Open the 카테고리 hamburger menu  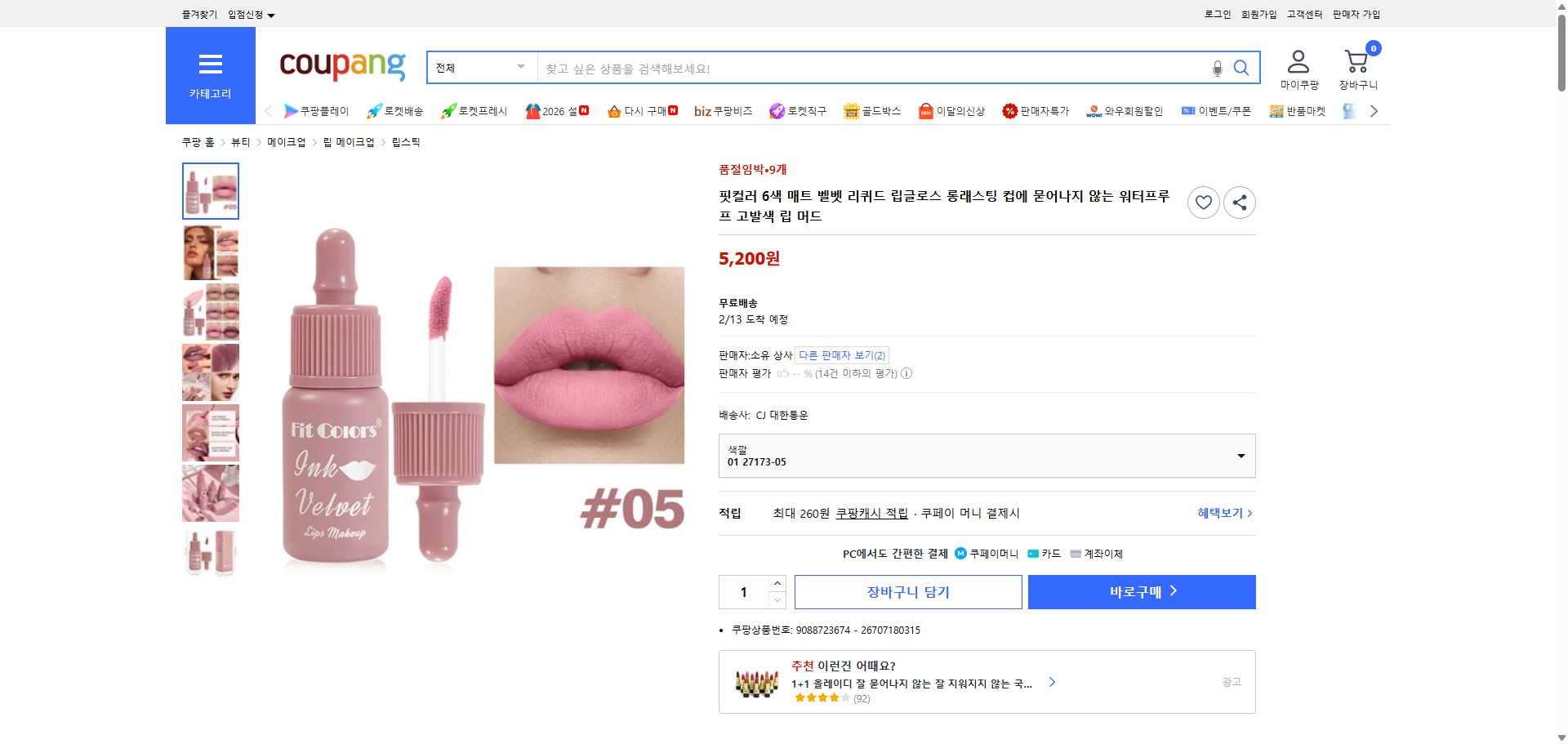[211, 65]
